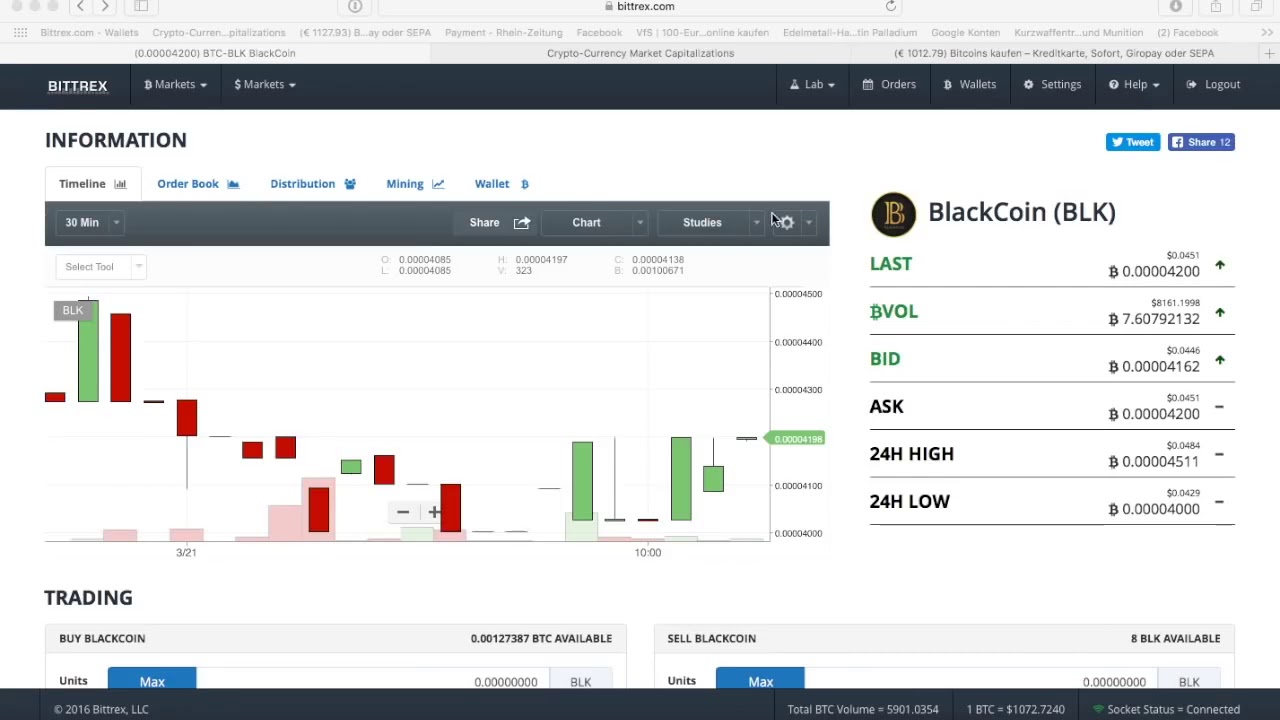
Task: Click the current price marker 0.00004198
Action: (x=797, y=439)
